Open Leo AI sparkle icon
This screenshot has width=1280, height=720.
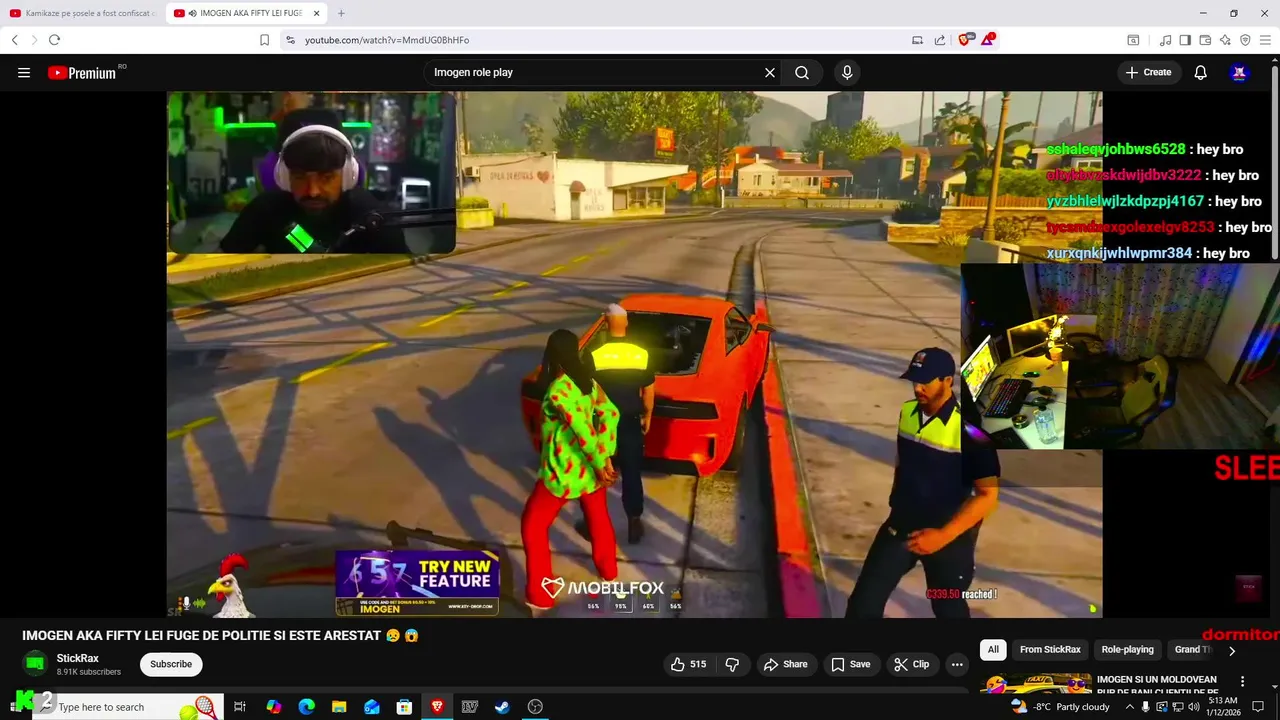pos(1225,40)
